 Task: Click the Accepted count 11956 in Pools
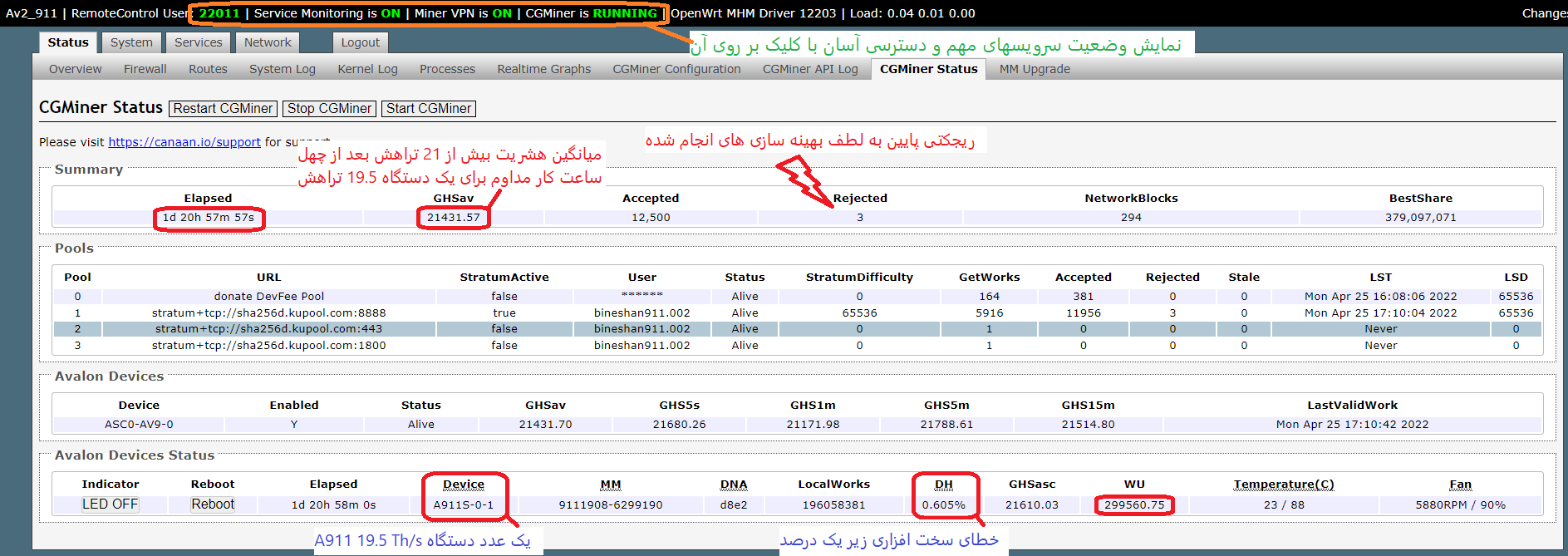[x=1083, y=313]
